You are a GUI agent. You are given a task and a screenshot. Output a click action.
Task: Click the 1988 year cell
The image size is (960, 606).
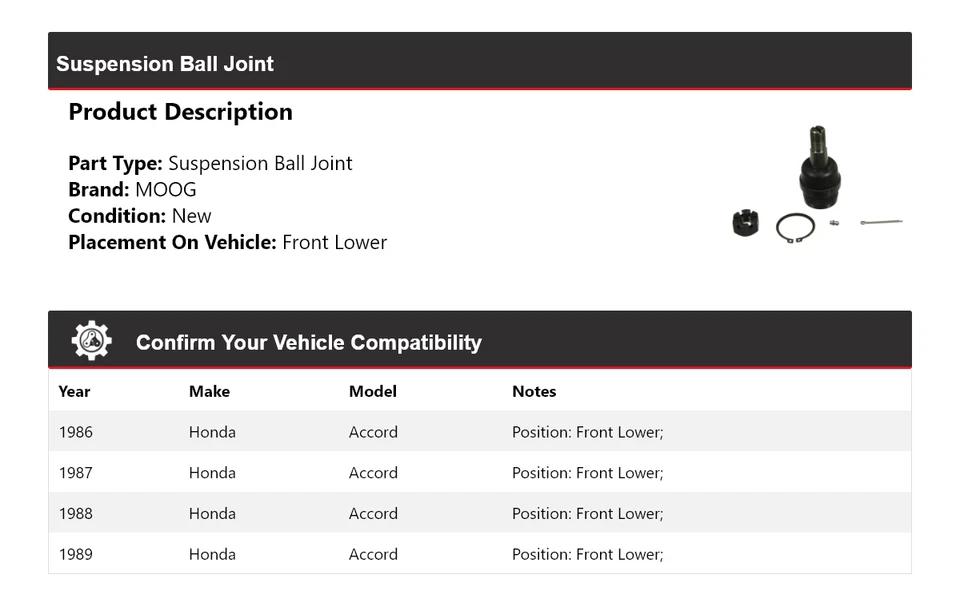click(76, 514)
